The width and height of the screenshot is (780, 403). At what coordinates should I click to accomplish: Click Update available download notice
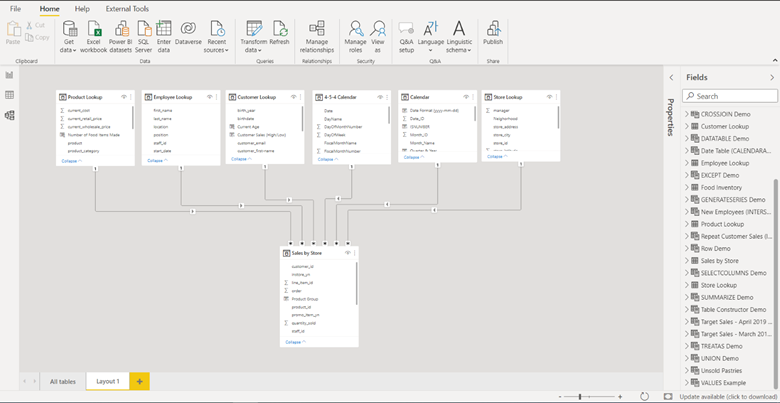(x=728, y=397)
